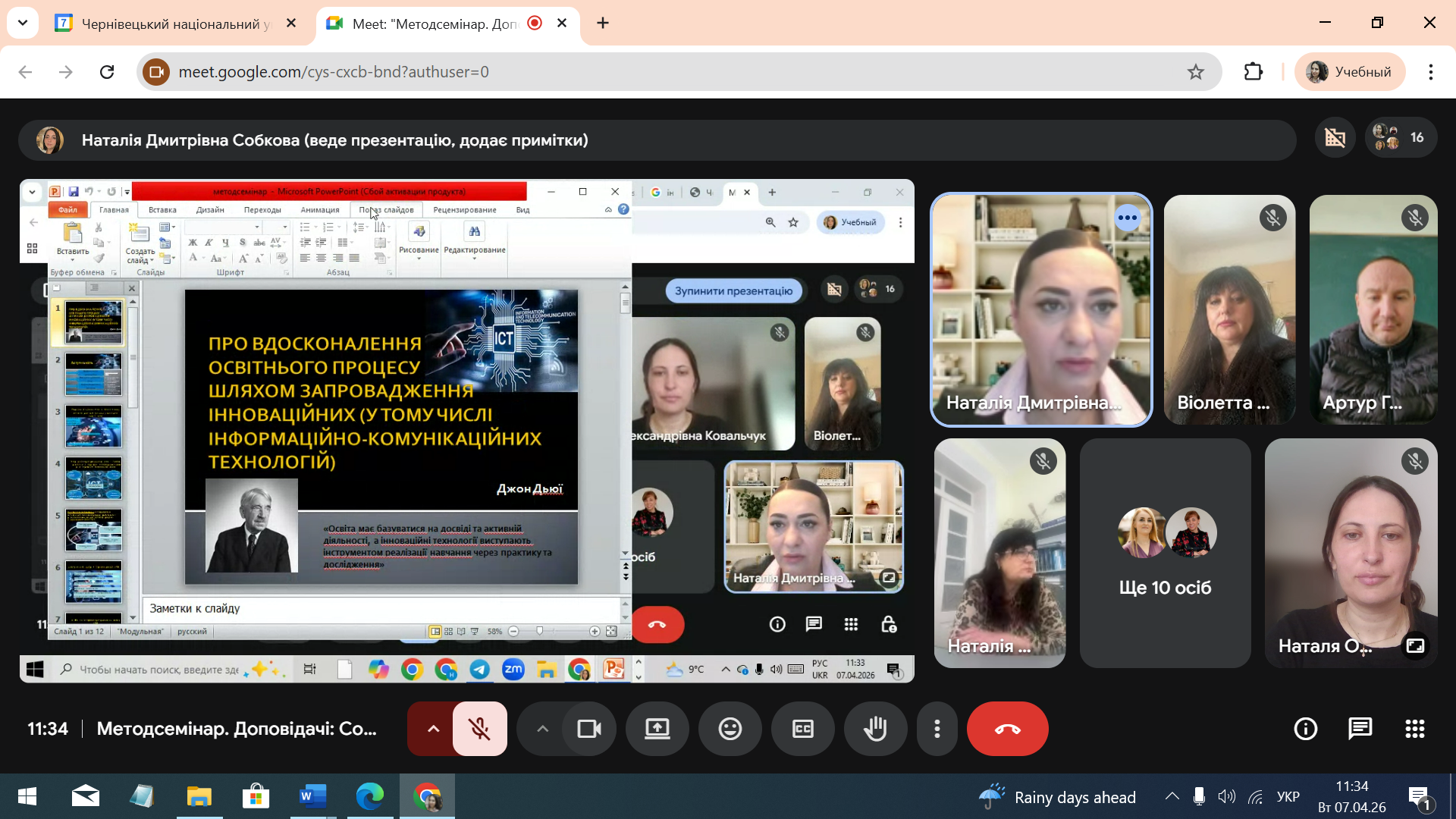1456x819 pixels.
Task: Select slide 2 thumbnail in shared PowerPoint
Action: (x=93, y=374)
